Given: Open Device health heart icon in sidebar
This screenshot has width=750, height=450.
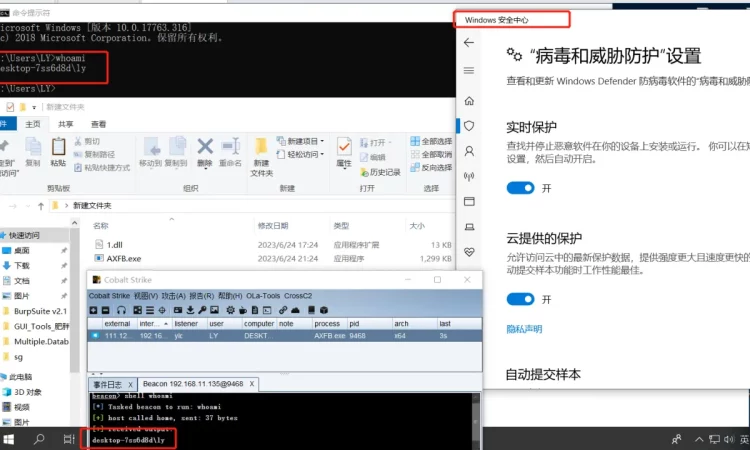Looking at the screenshot, I should [x=469, y=252].
